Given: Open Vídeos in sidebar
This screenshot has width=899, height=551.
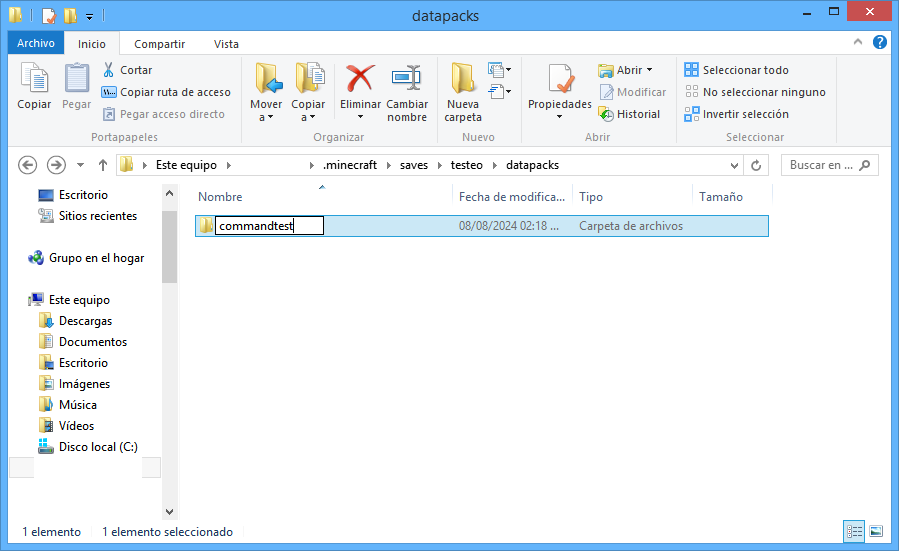Looking at the screenshot, I should click(x=67, y=426).
